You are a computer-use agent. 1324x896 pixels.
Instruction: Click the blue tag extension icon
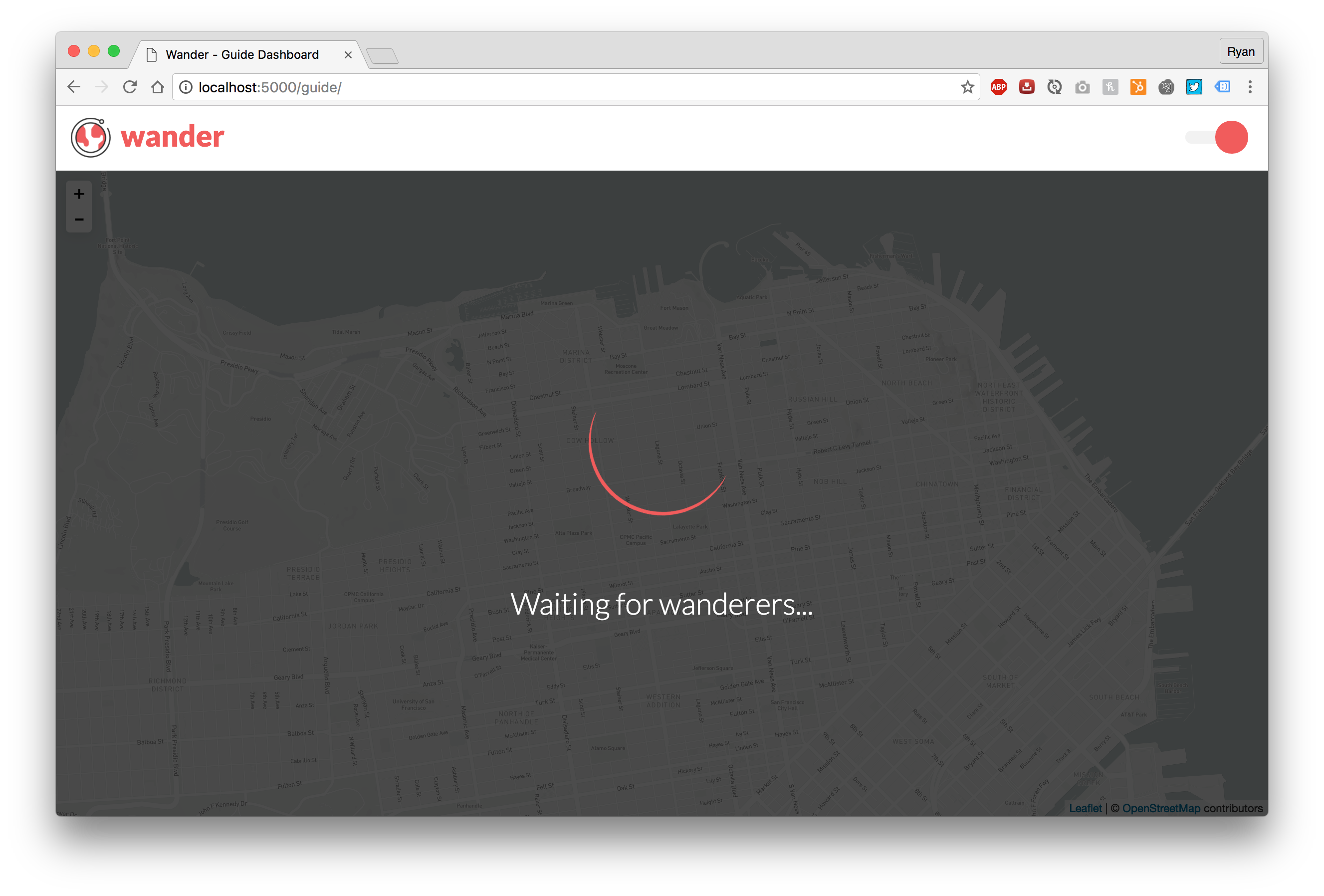coord(1222,87)
